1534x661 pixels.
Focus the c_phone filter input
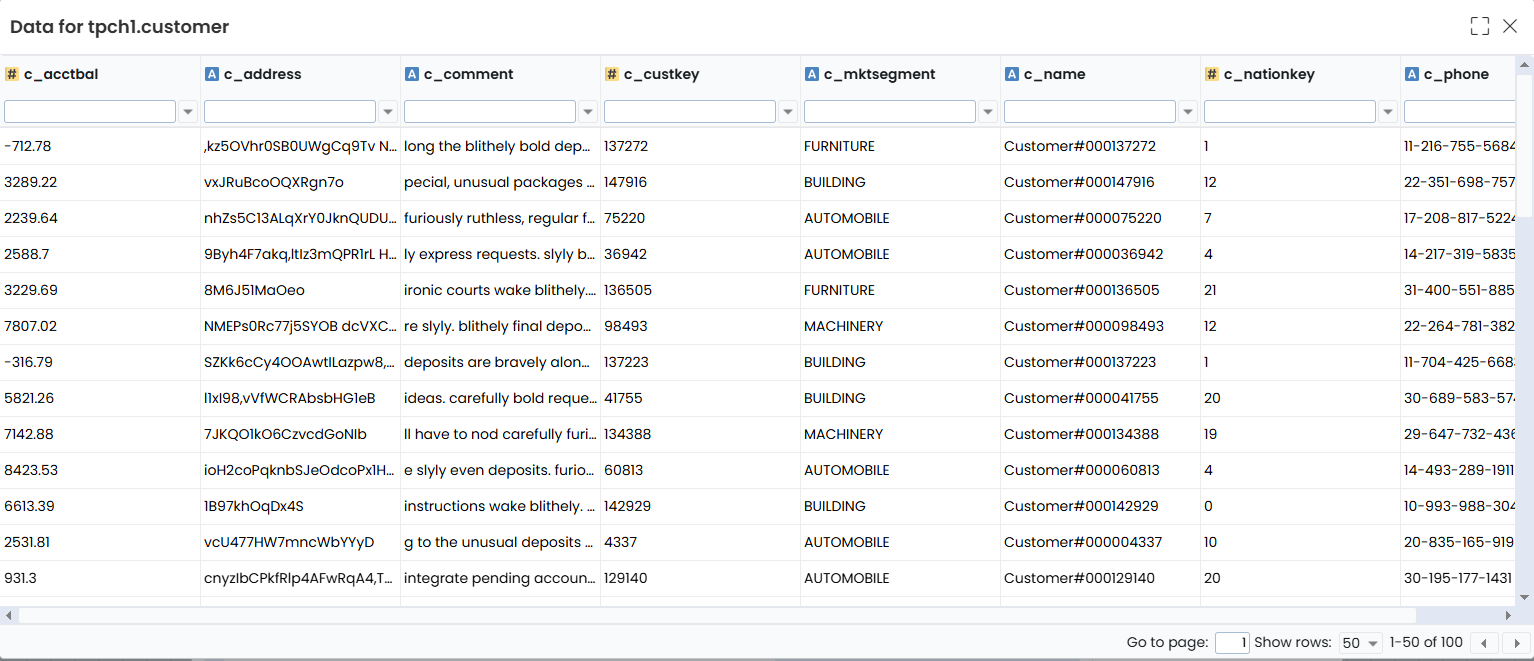1460,111
